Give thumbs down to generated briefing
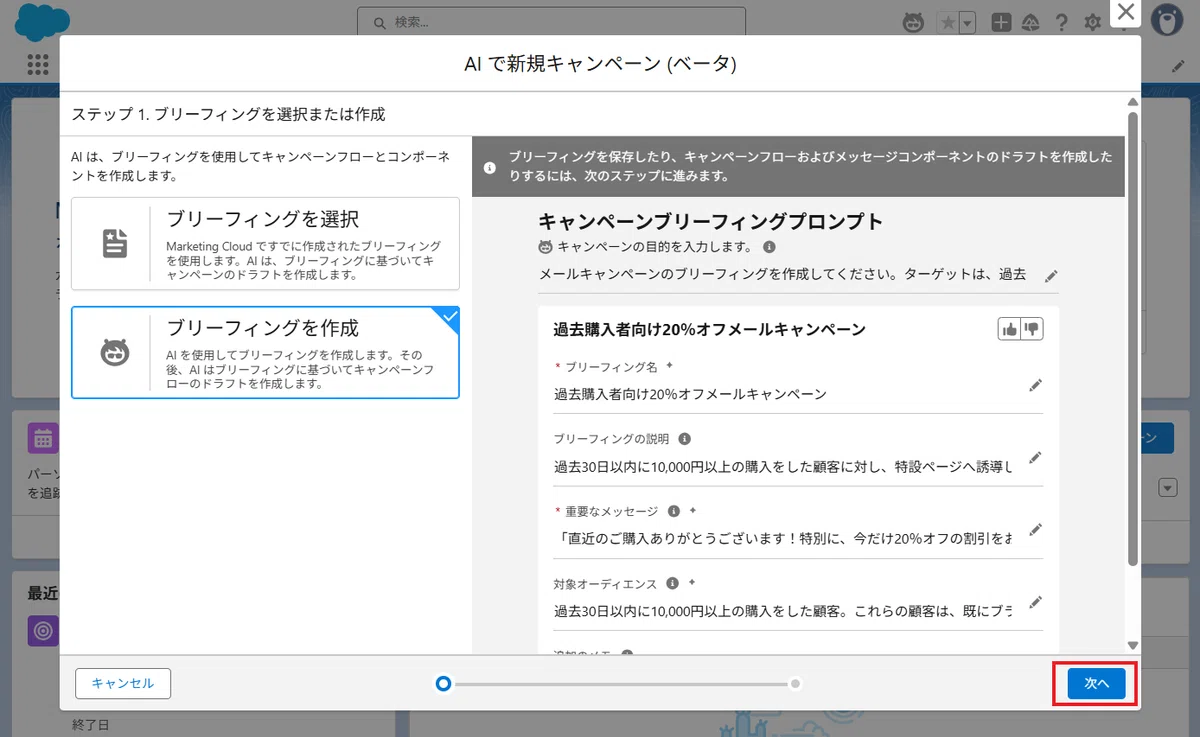This screenshot has width=1200, height=737. pyautogui.click(x=1032, y=329)
